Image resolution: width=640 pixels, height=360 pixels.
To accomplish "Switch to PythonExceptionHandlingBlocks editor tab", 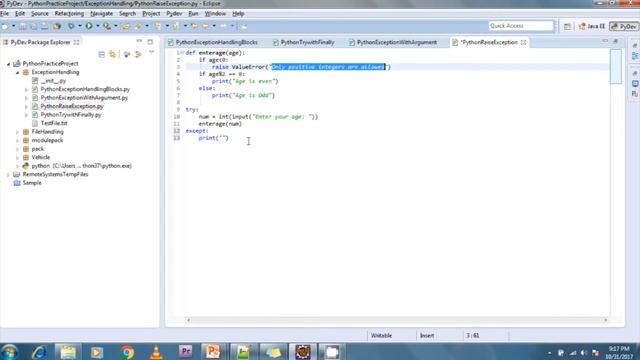I will coord(213,42).
